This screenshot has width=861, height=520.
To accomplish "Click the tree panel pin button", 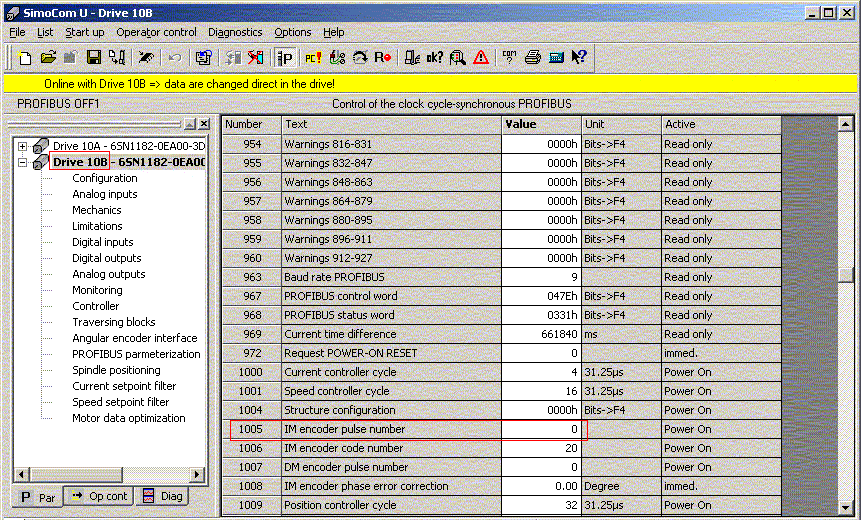I will 190,124.
